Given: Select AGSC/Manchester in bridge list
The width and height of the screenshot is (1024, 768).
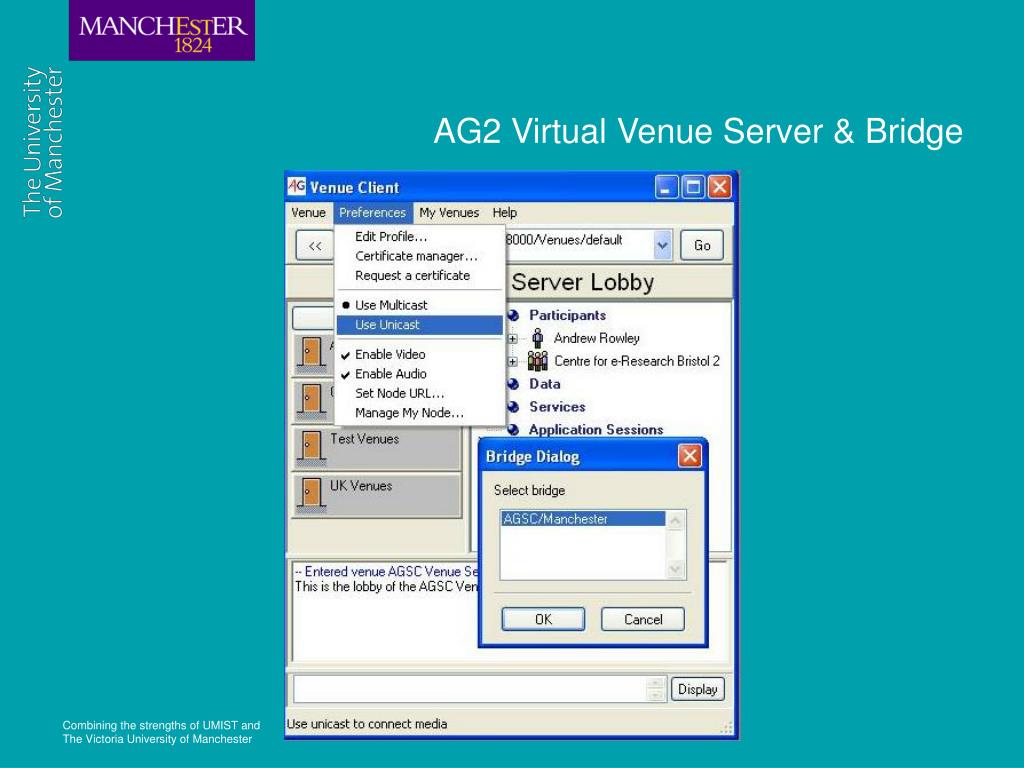Looking at the screenshot, I should 583,519.
